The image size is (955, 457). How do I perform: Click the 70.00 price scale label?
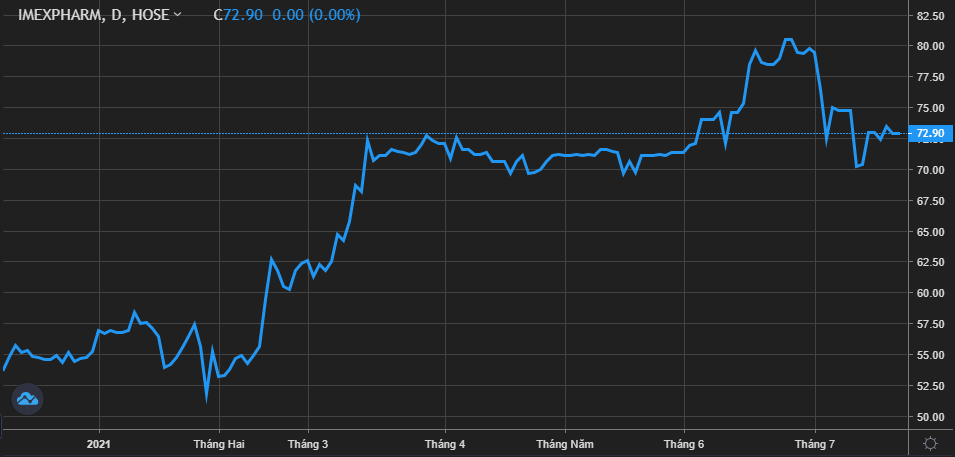point(931,169)
